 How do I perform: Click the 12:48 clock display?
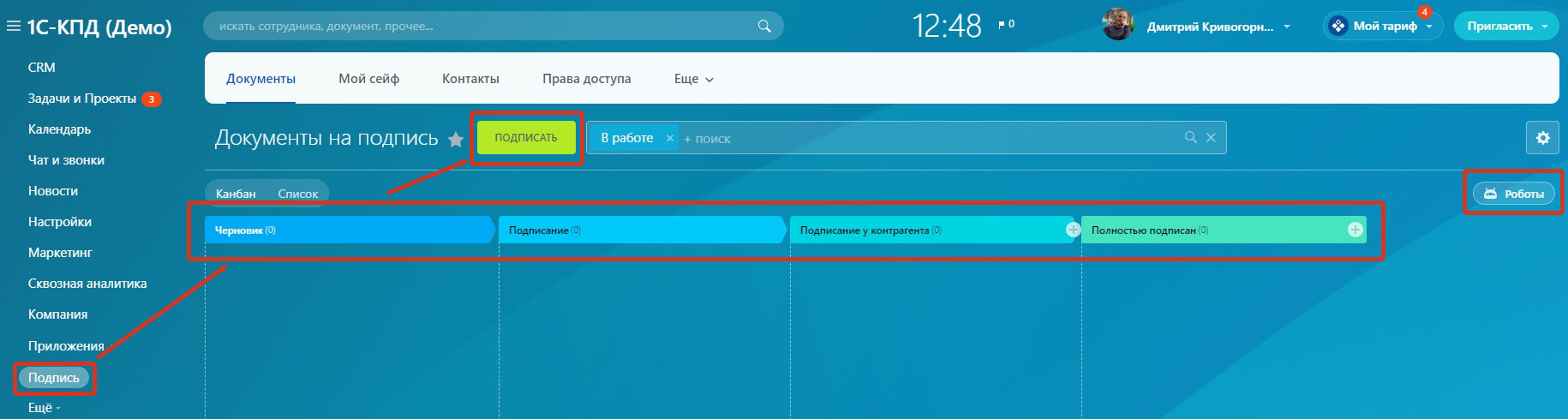[x=947, y=26]
